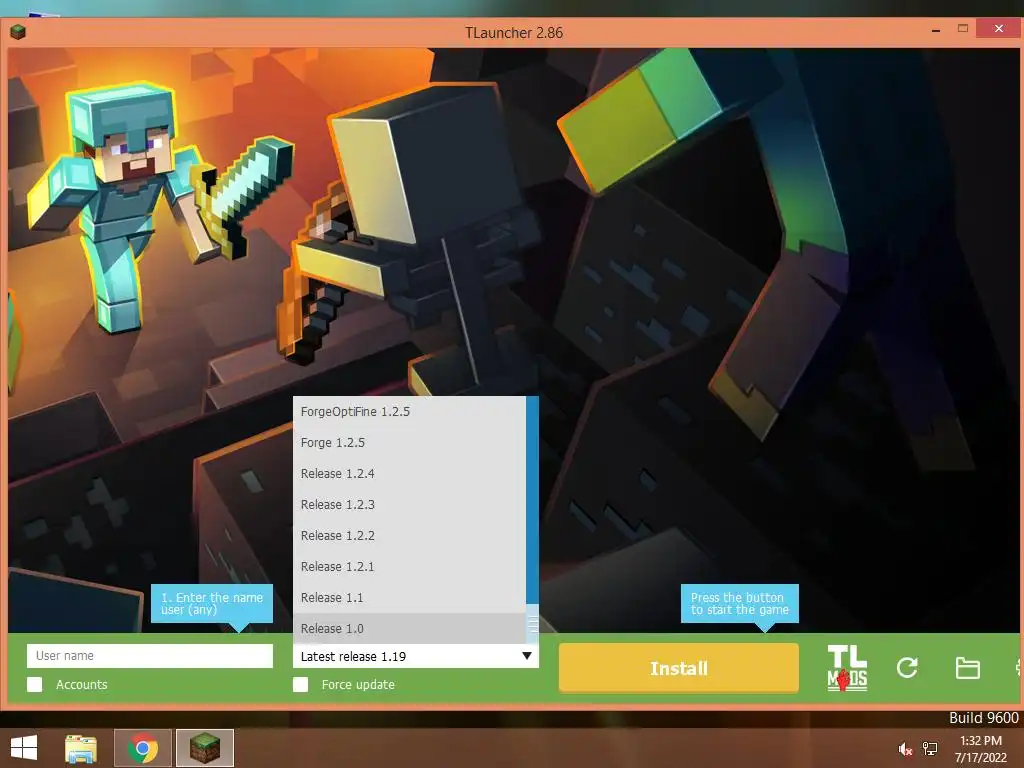This screenshot has width=1024, height=768.
Task: Switch to Chrome in taskbar
Action: point(142,748)
